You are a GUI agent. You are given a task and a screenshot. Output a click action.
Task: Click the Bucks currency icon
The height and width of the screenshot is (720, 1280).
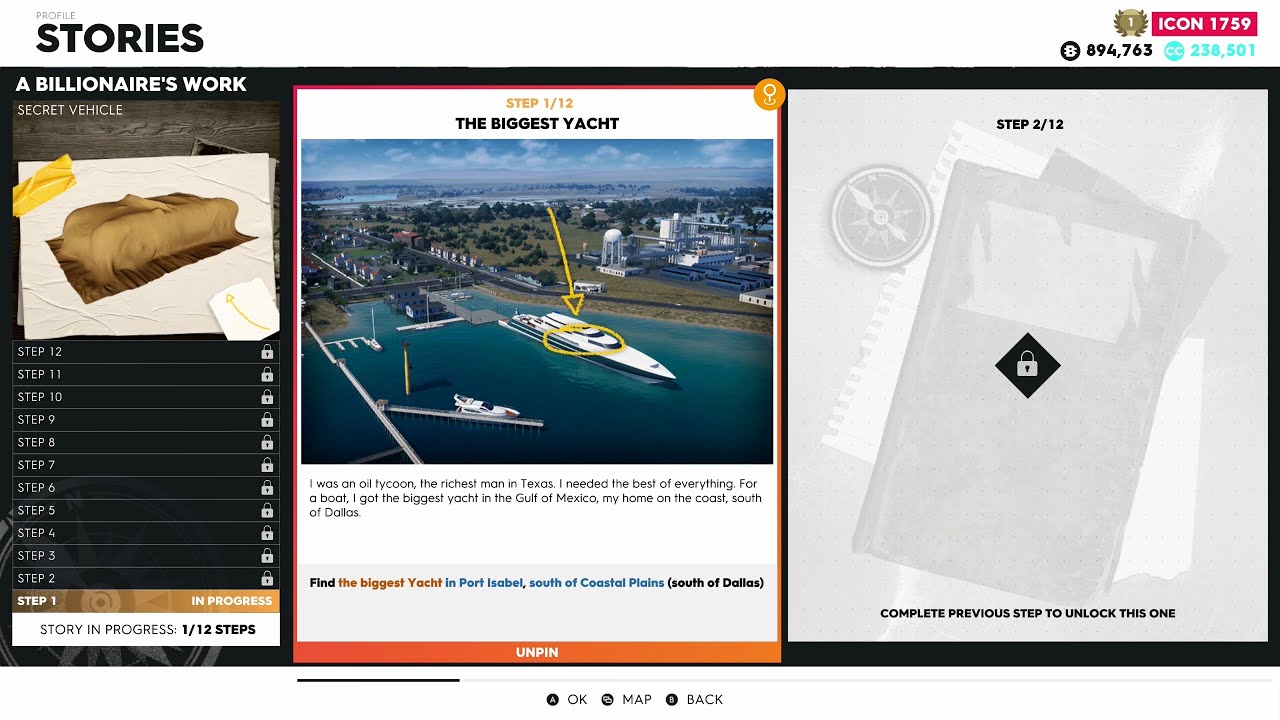click(x=1070, y=51)
